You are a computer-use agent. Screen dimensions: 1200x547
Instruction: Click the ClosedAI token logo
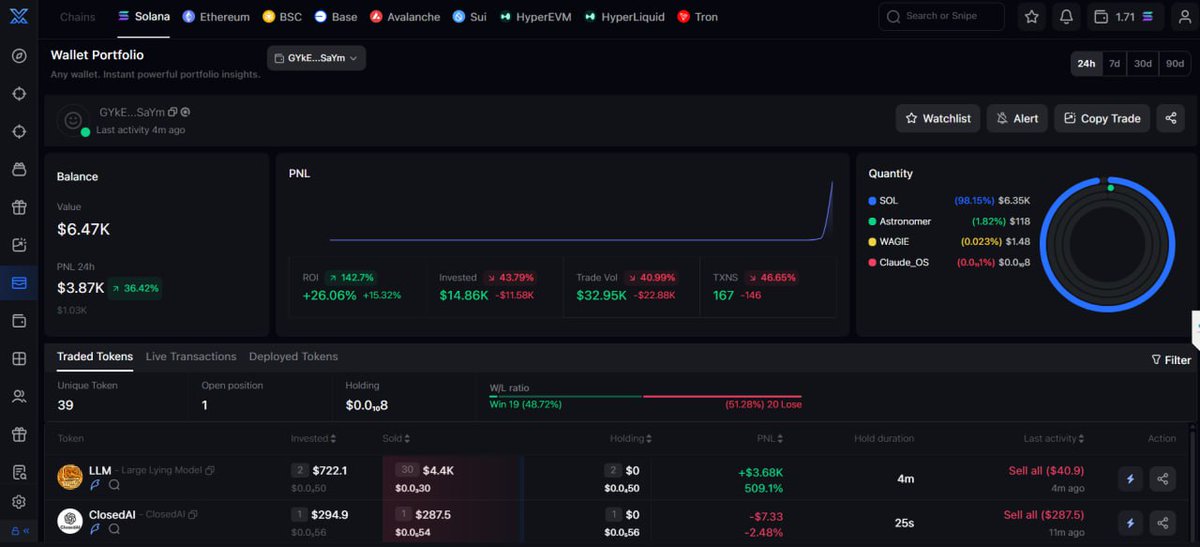point(69,521)
